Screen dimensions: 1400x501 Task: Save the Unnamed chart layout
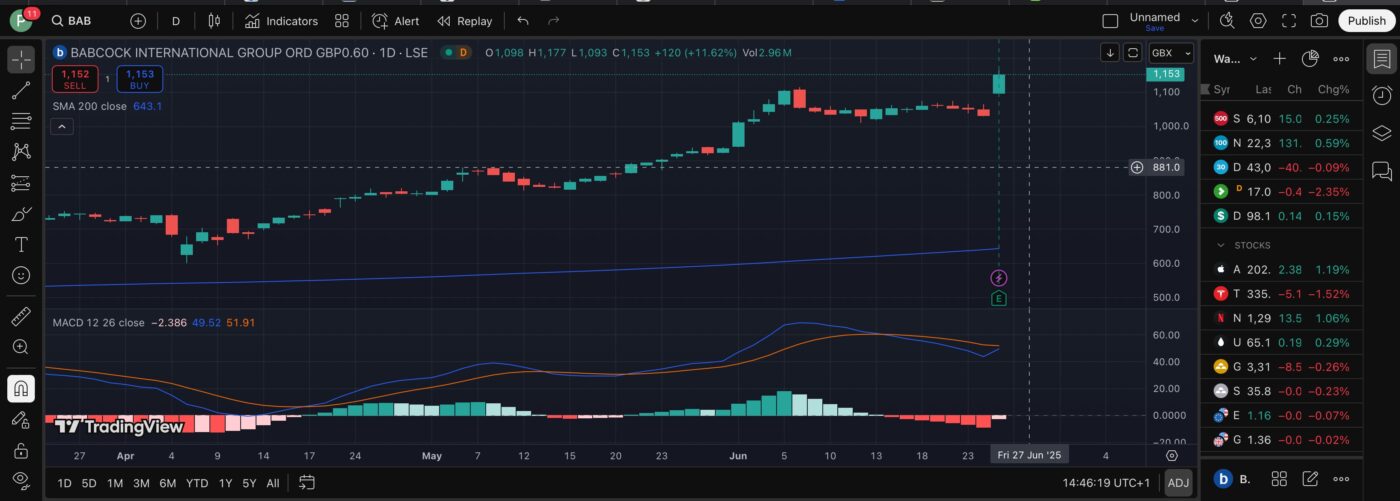click(x=1155, y=28)
